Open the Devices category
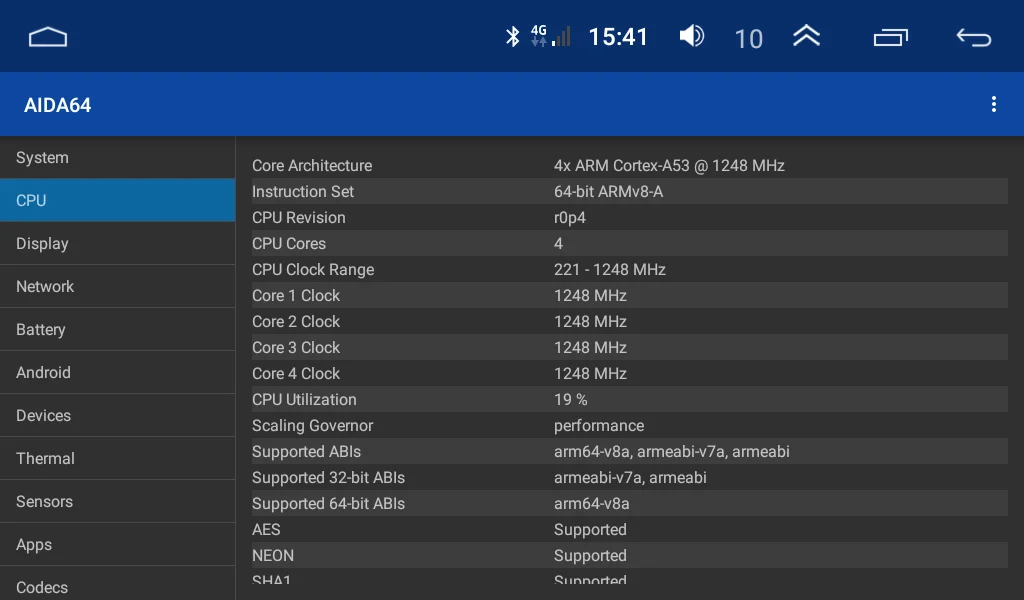This screenshot has width=1024, height=600. point(117,415)
